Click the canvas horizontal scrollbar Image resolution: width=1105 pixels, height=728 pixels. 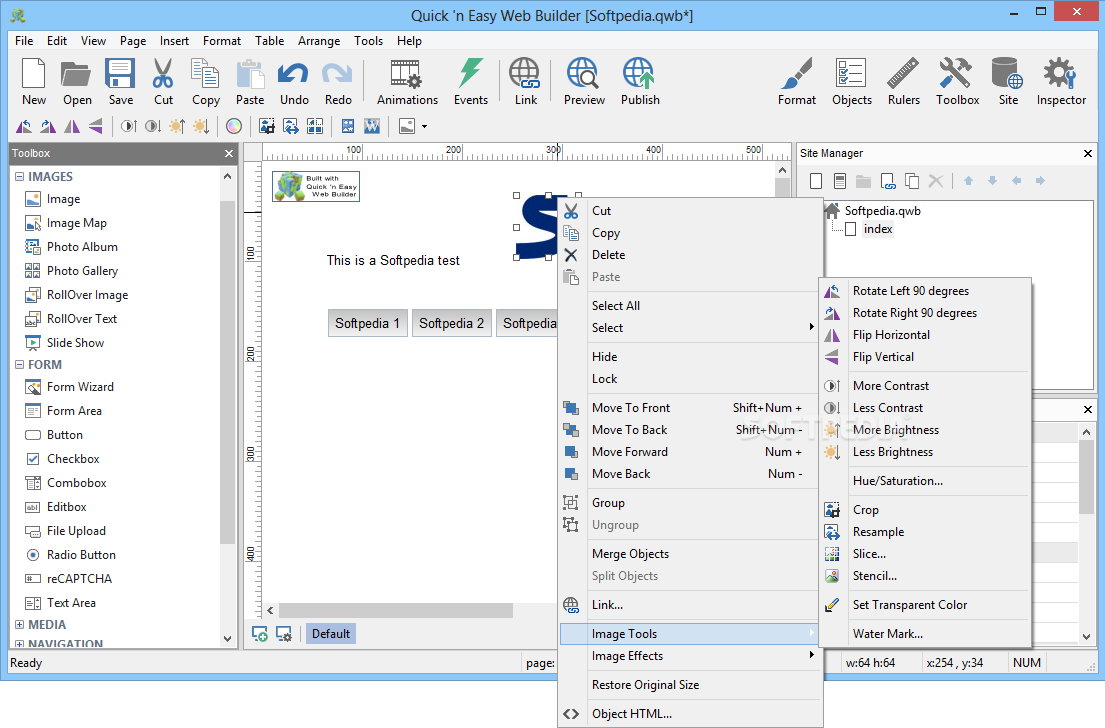(395, 610)
